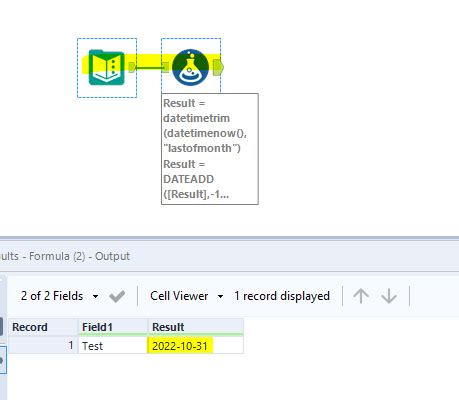Screen dimensions: 459x400
Task: Select the 2022-10-31 result cell
Action: (x=196, y=346)
